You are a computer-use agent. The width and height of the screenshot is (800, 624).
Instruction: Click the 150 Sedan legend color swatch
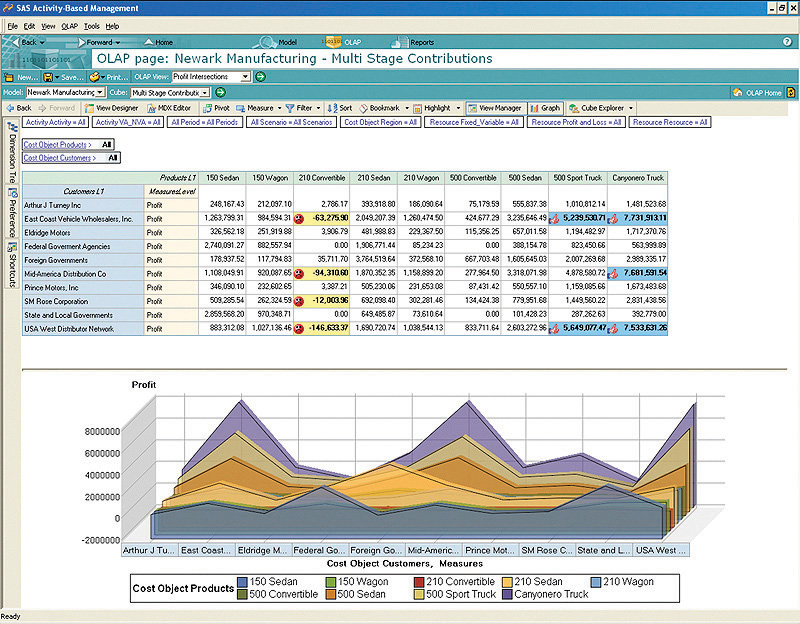point(242,582)
